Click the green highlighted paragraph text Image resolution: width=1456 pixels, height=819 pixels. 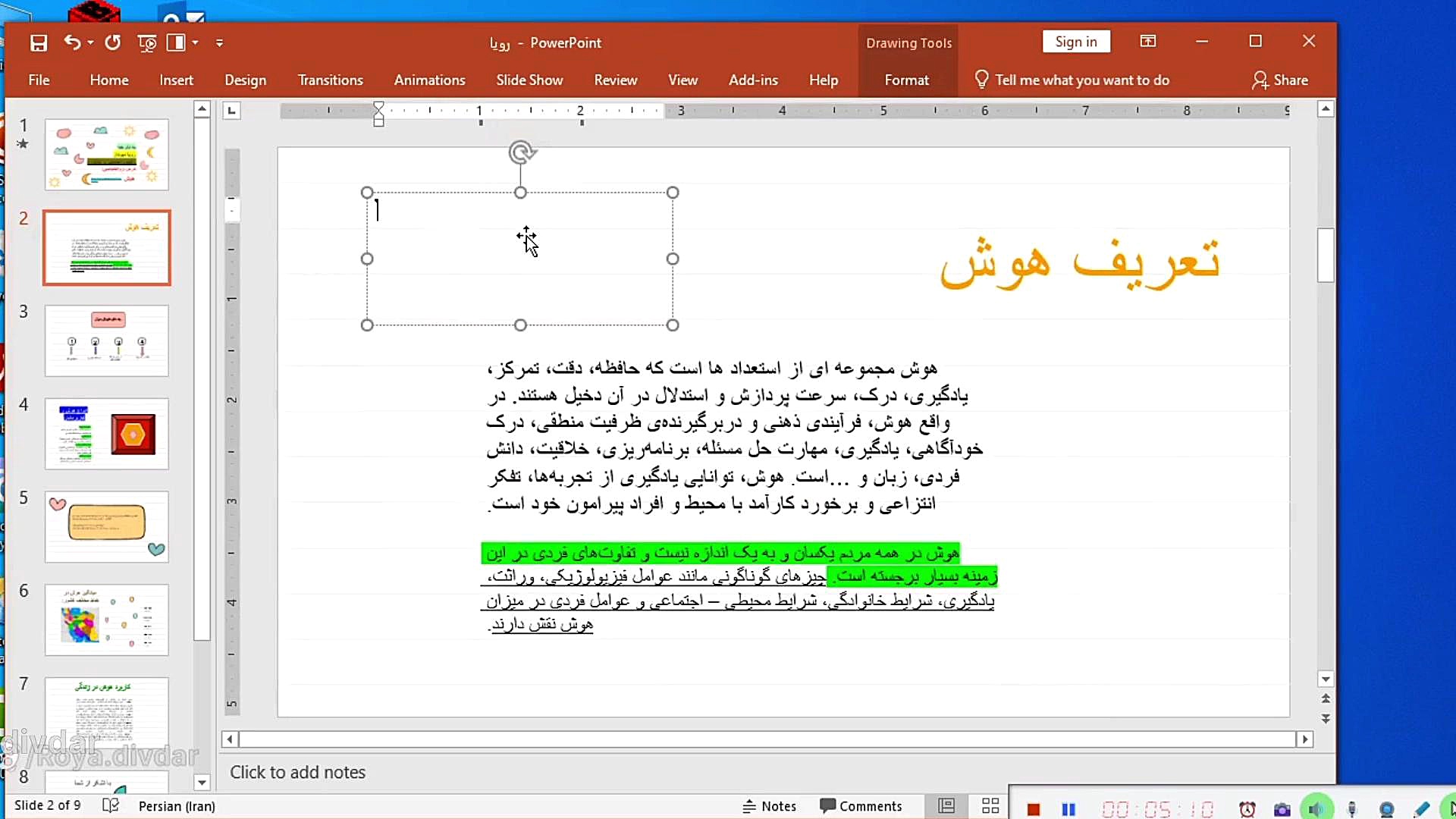[739, 564]
